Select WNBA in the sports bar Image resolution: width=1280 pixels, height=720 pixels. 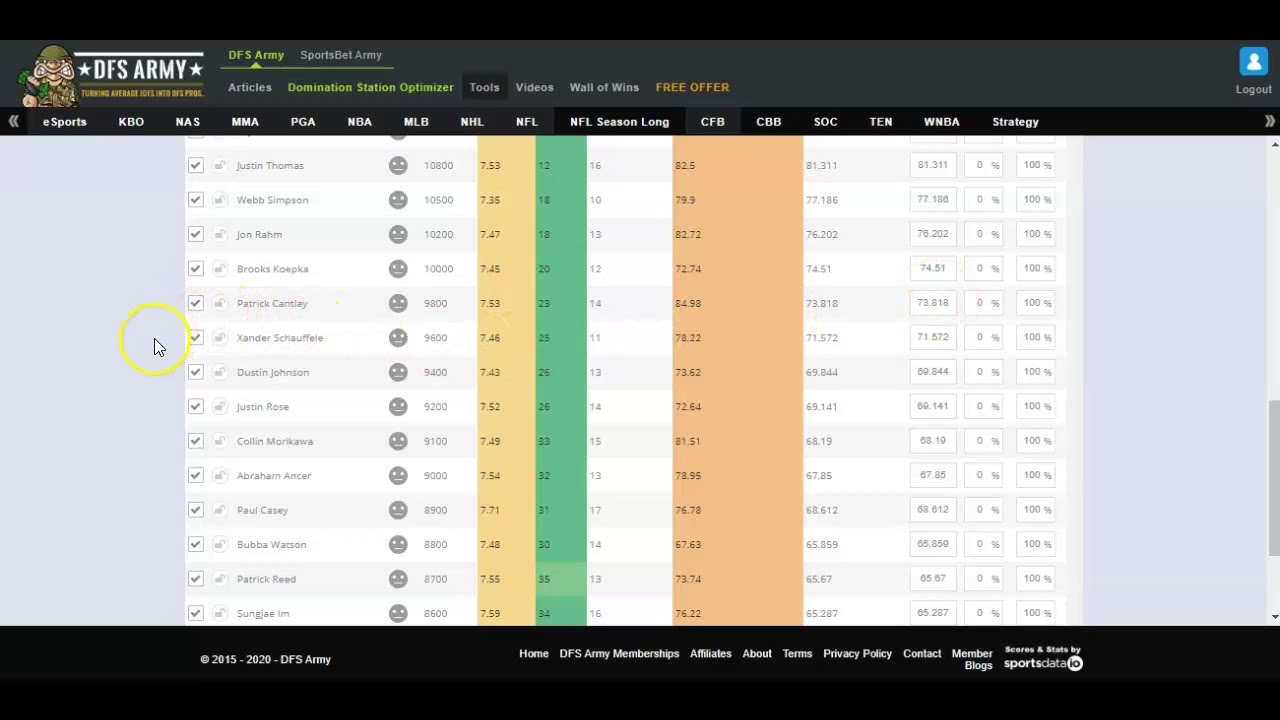click(x=941, y=122)
